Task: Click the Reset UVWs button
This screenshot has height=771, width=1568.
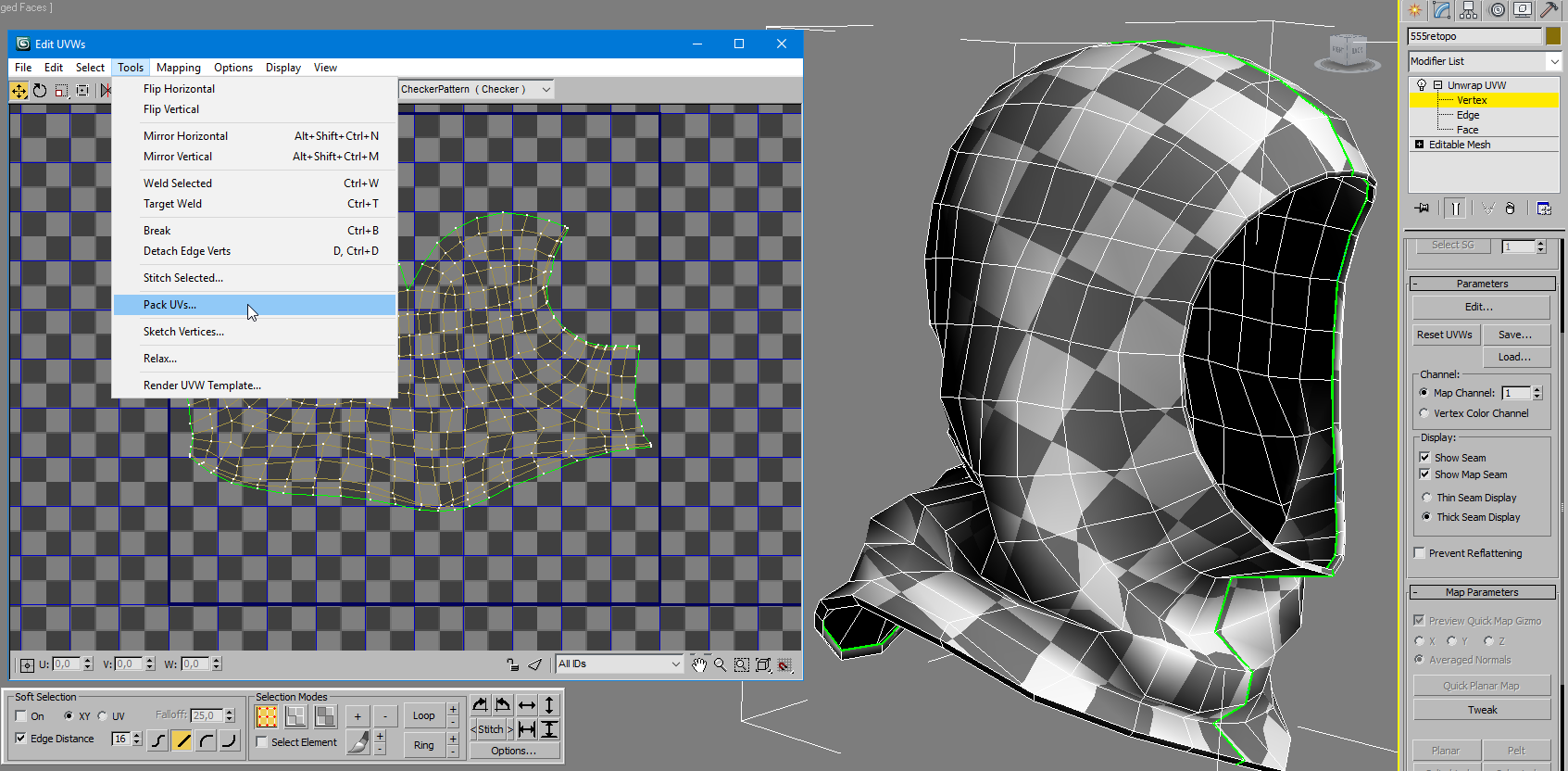Action: pyautogui.click(x=1445, y=335)
